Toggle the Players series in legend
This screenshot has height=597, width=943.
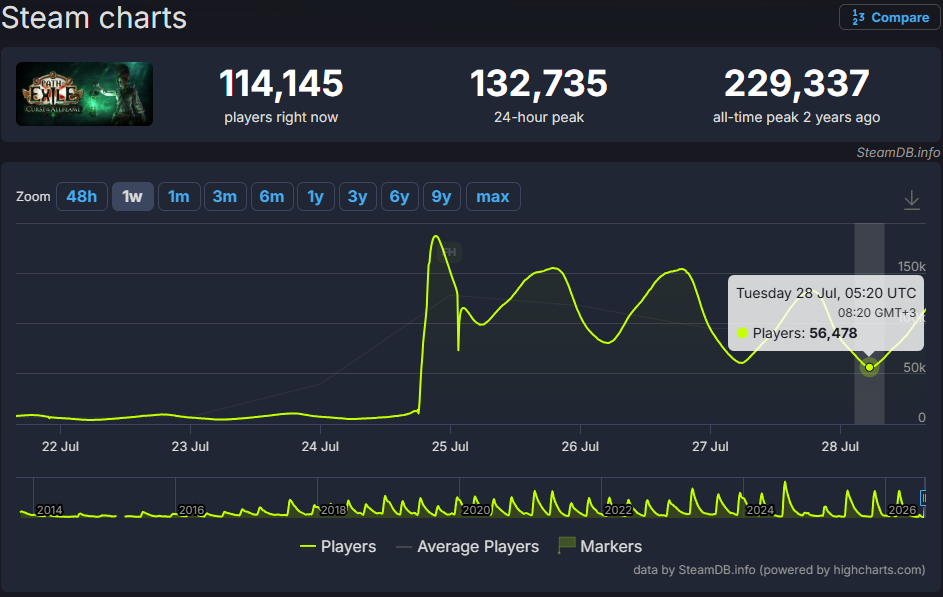tap(339, 546)
